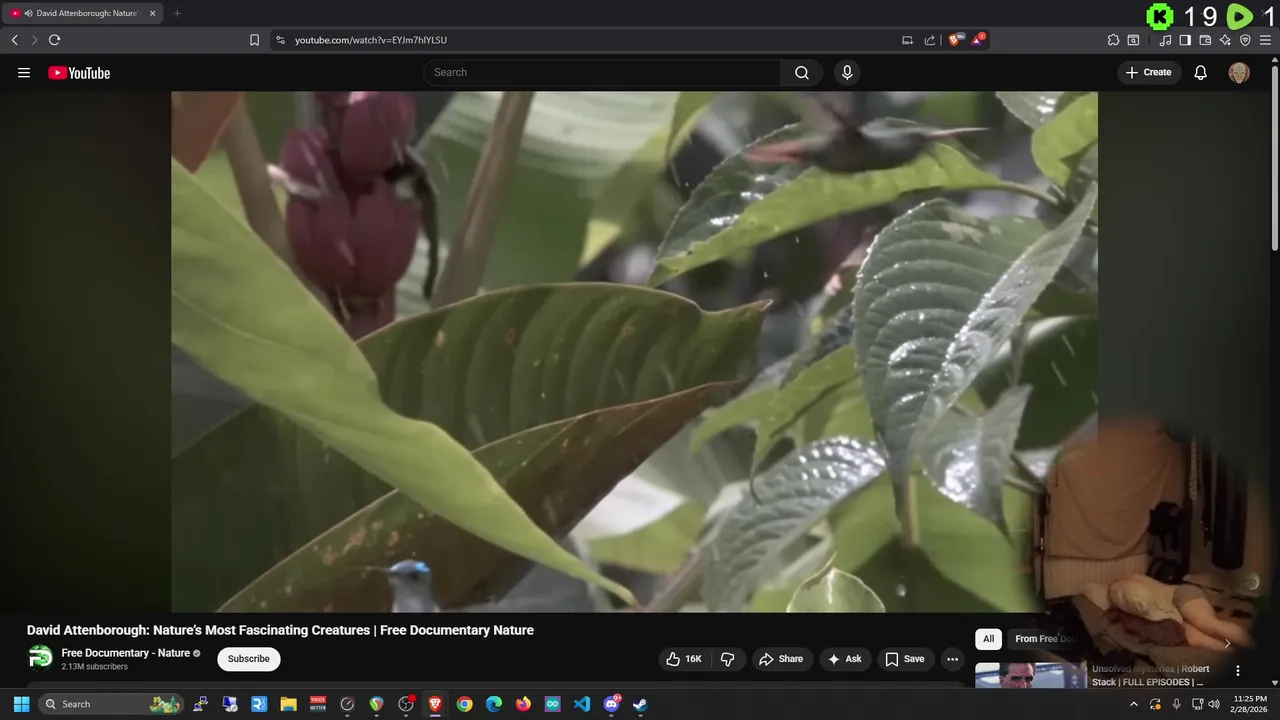The height and width of the screenshot is (720, 1280).
Task: Open Brave Shields lion icon
Action: pyautogui.click(x=955, y=40)
